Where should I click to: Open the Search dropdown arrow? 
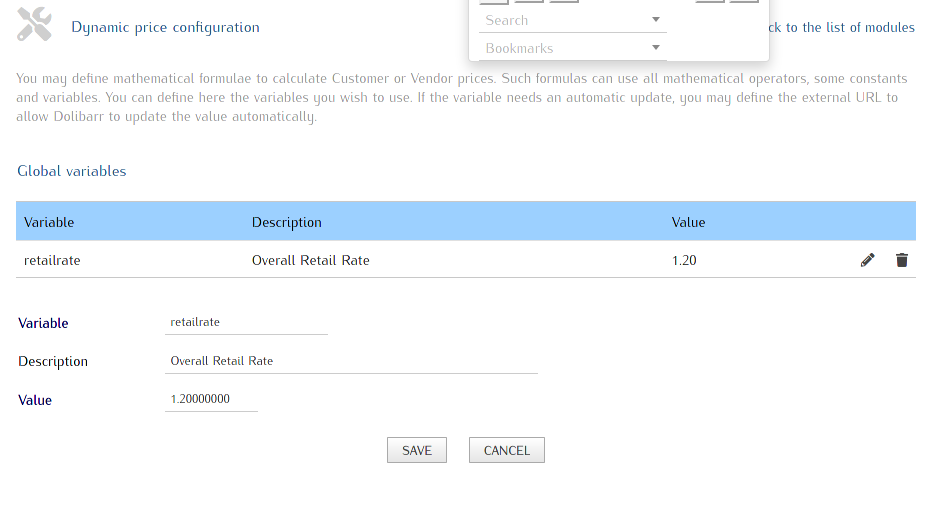(x=656, y=20)
